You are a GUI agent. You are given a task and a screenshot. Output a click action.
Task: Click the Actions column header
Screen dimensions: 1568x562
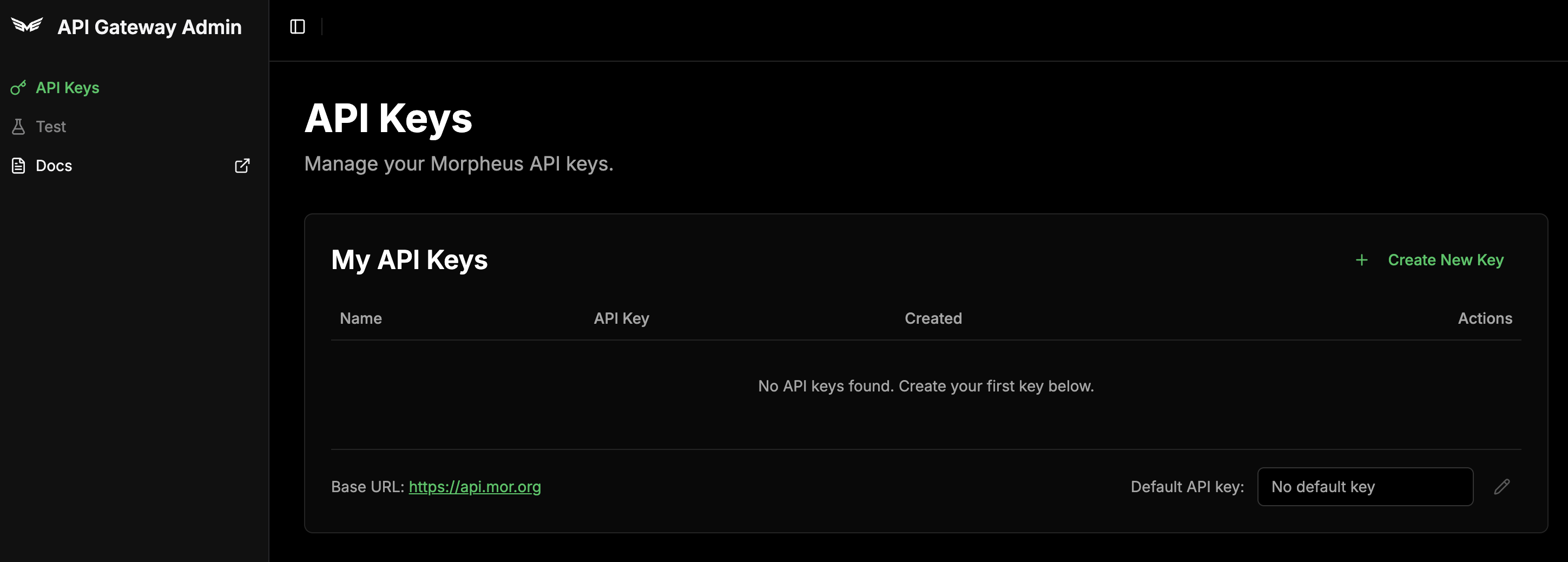click(x=1485, y=318)
